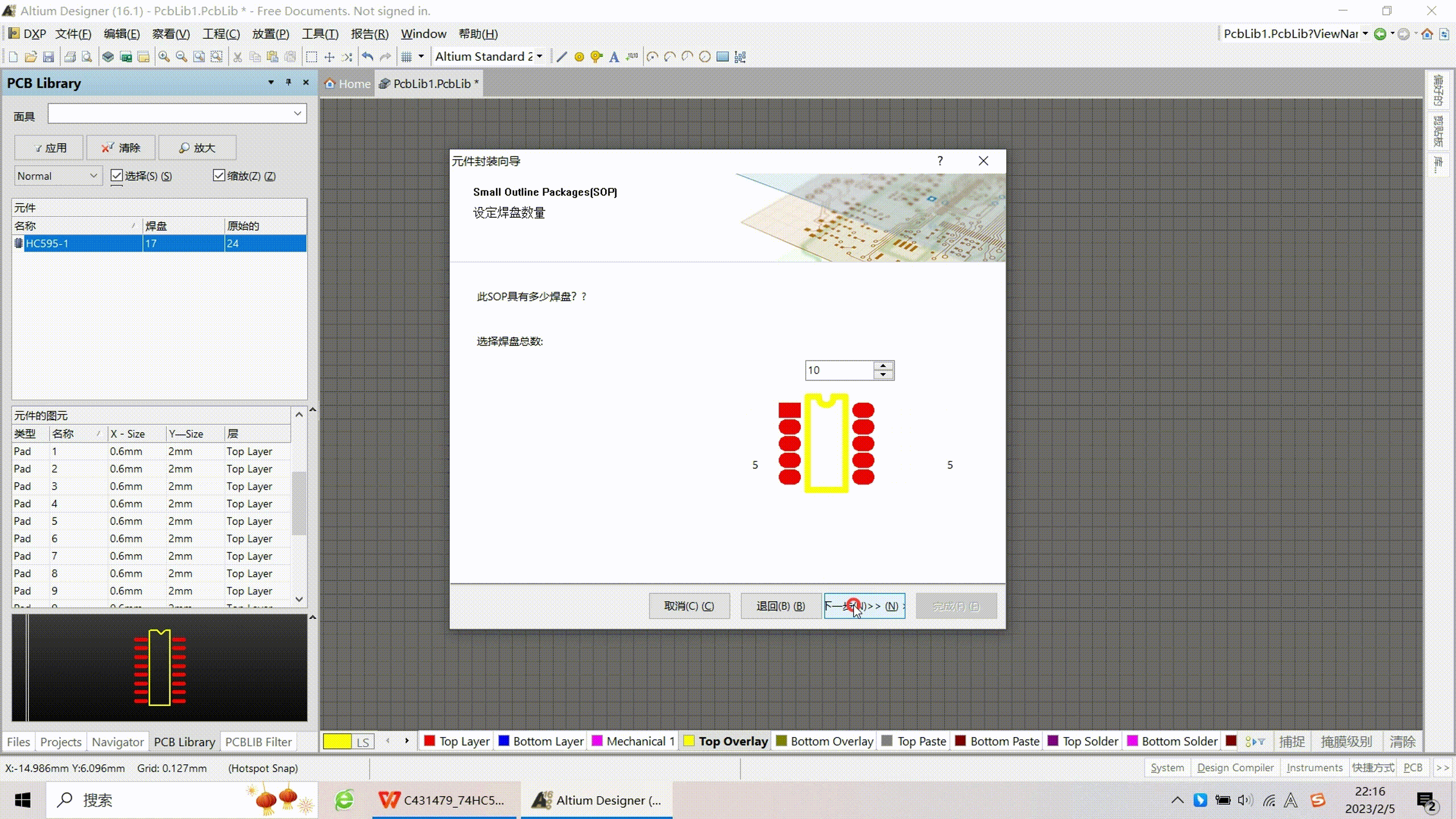The image size is (1456, 819).
Task: Expand the Altium Standard 2D view dropdown
Action: (539, 56)
